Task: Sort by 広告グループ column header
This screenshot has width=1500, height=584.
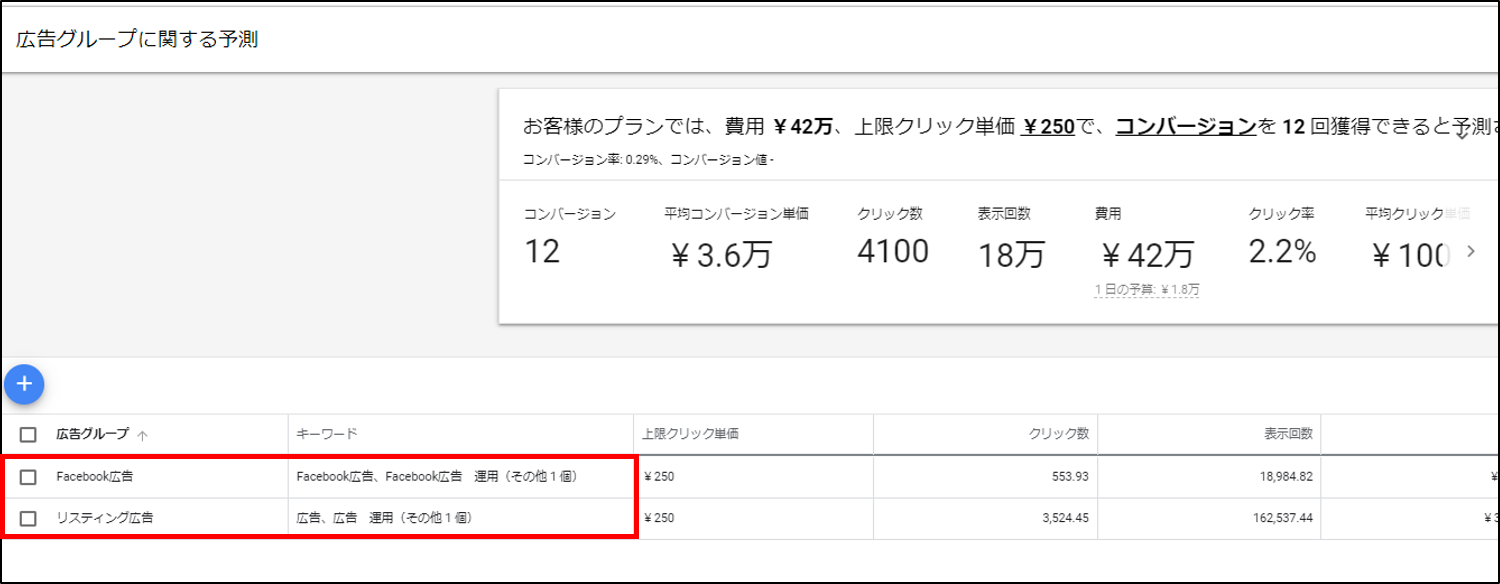Action: pos(92,434)
